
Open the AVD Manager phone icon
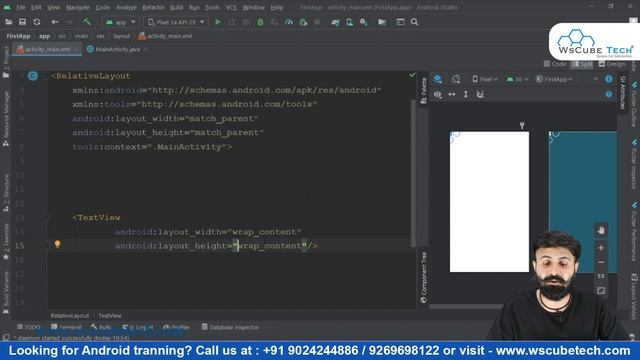click(x=349, y=22)
